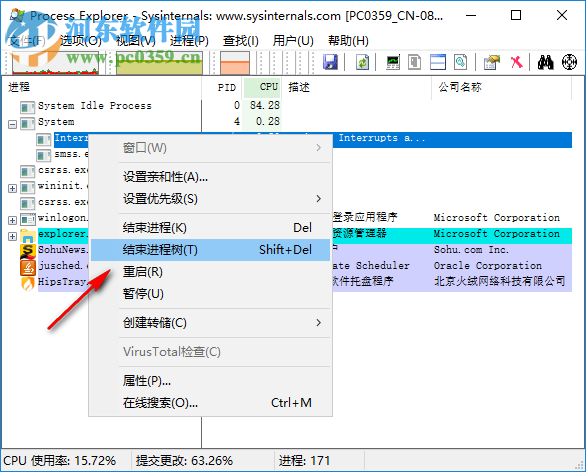Click the wininit process icon

(x=28, y=187)
